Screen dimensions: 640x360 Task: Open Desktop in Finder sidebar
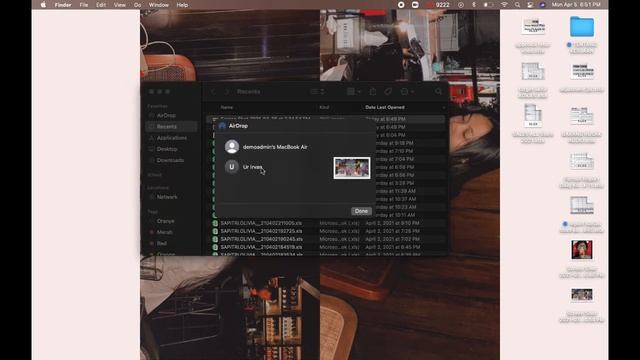pyautogui.click(x=167, y=149)
